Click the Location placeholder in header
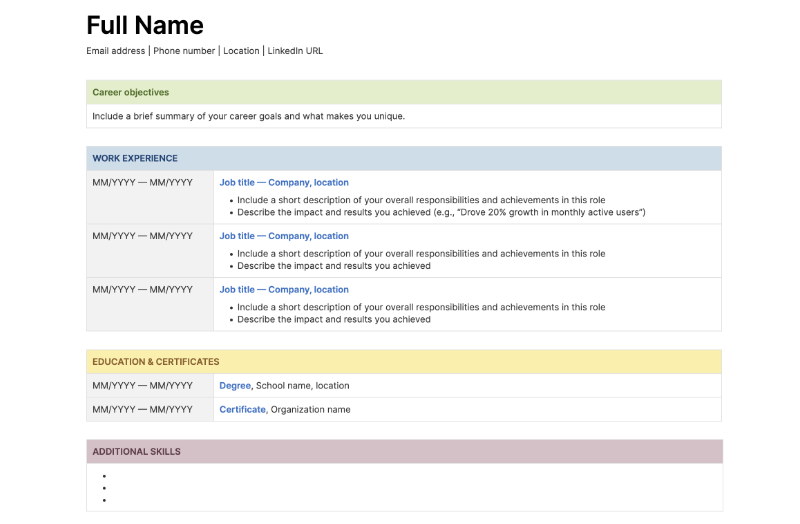 241,51
